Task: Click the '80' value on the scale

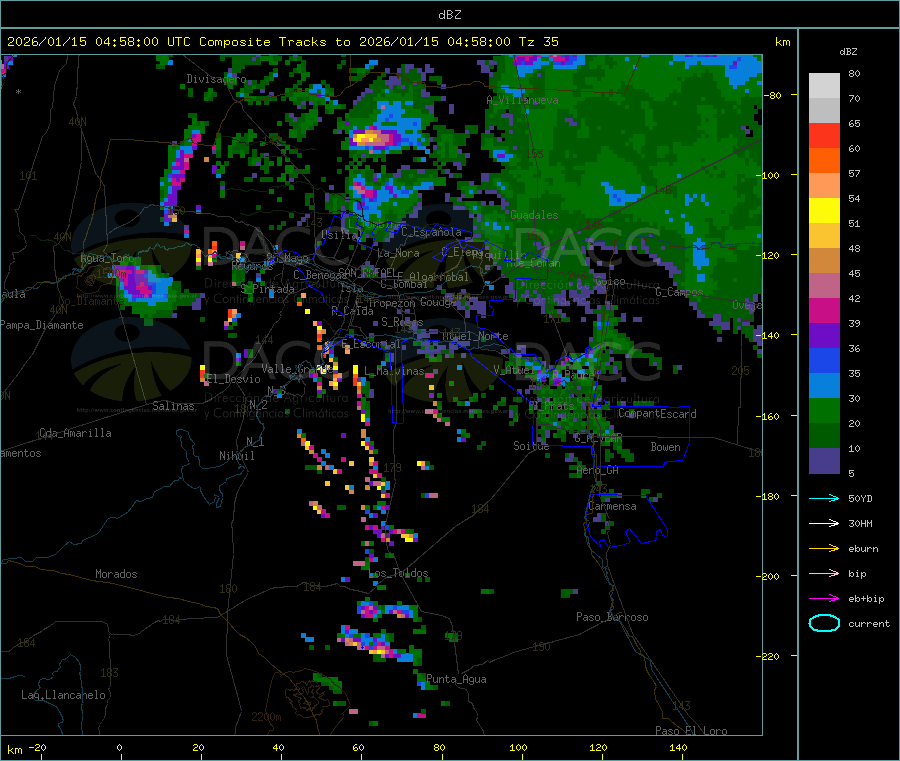Action: tap(854, 73)
